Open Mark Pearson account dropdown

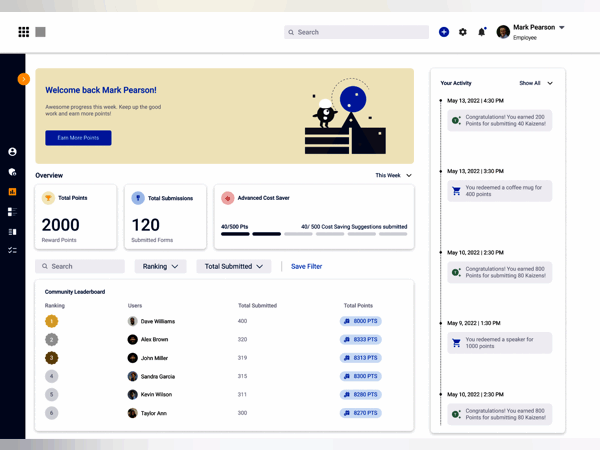click(x=562, y=28)
